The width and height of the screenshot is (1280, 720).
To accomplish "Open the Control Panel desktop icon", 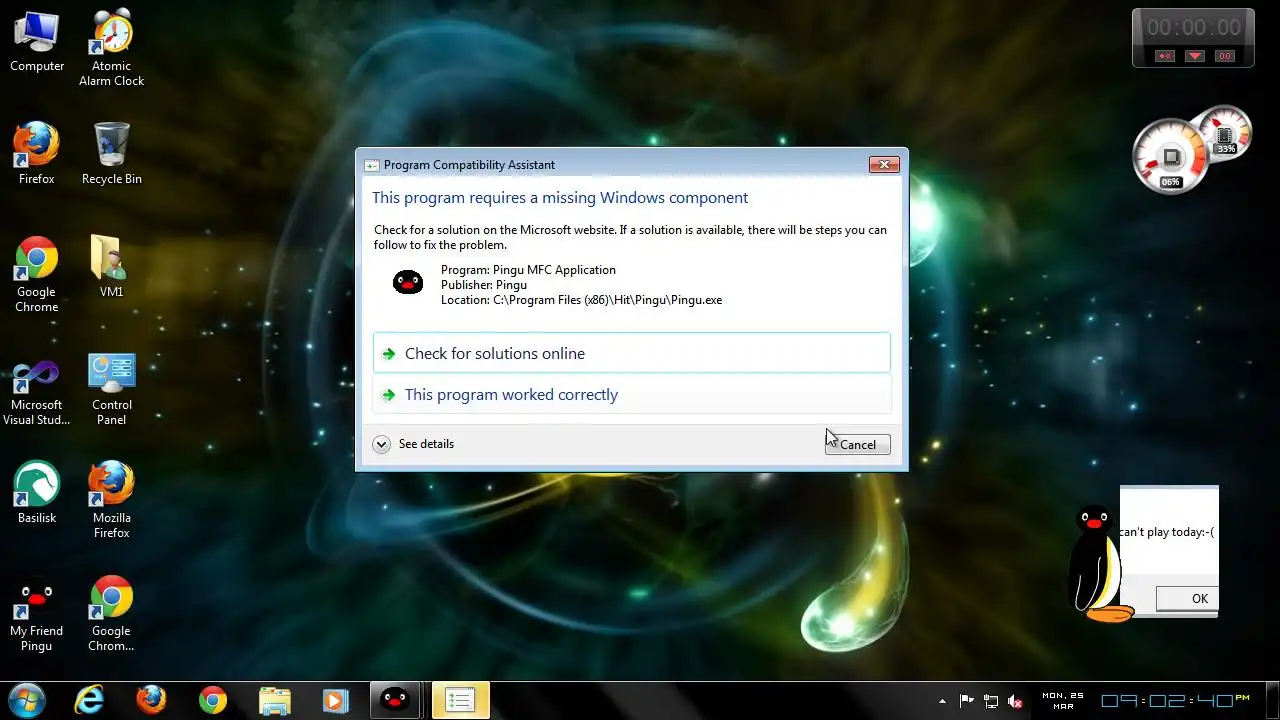I will [x=112, y=388].
